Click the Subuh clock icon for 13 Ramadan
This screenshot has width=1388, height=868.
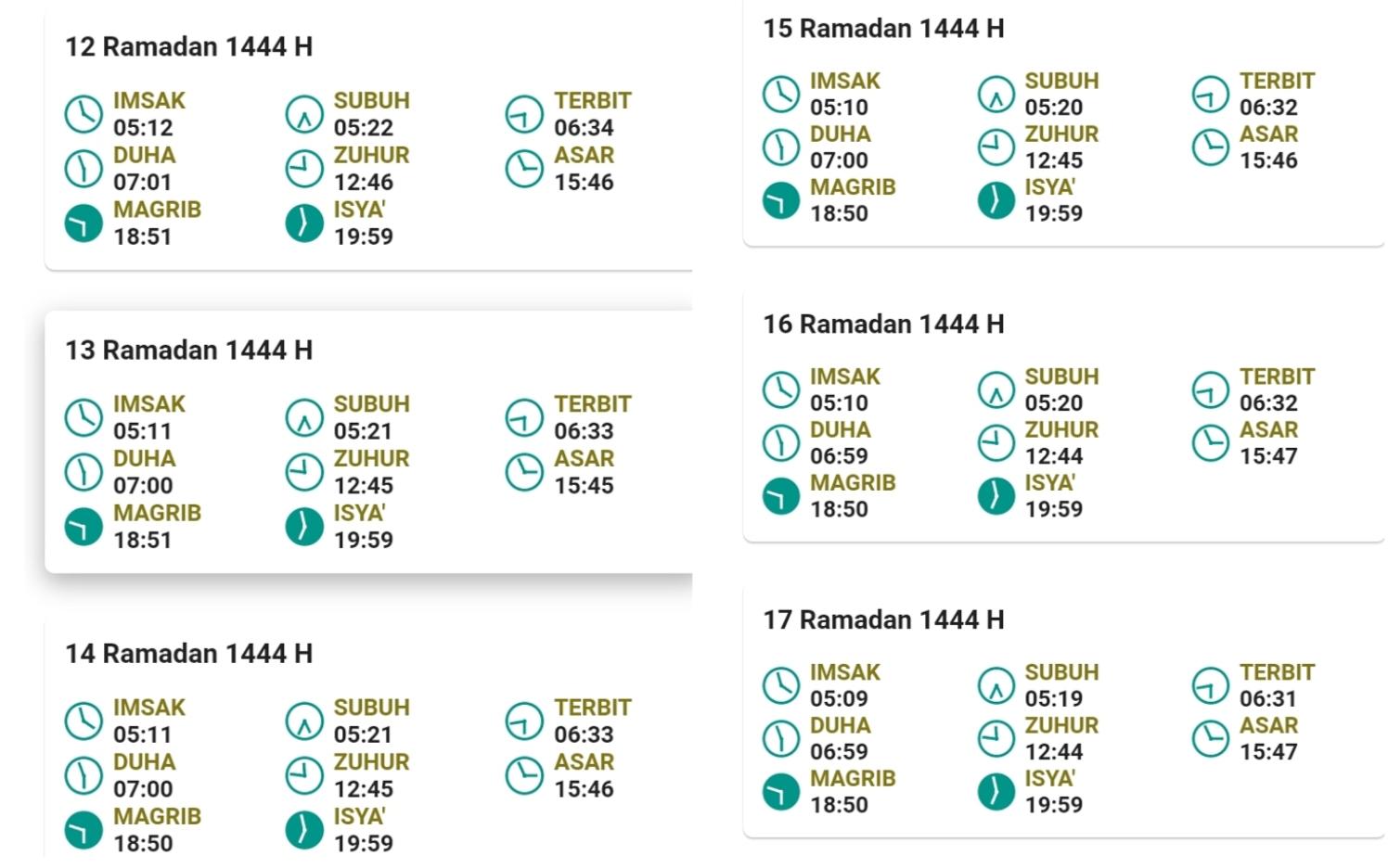(x=304, y=417)
